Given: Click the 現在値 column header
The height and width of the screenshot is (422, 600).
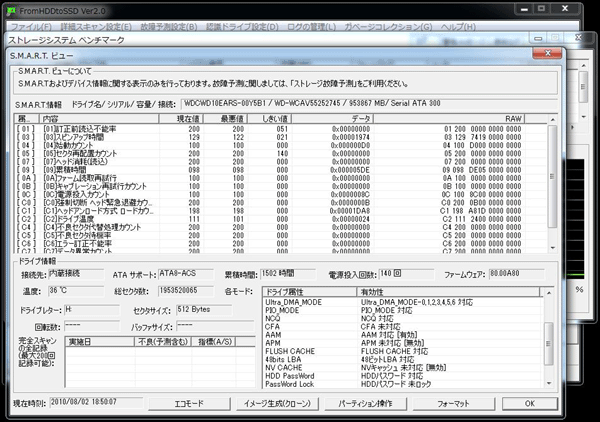Looking at the screenshot, I should pos(181,119).
